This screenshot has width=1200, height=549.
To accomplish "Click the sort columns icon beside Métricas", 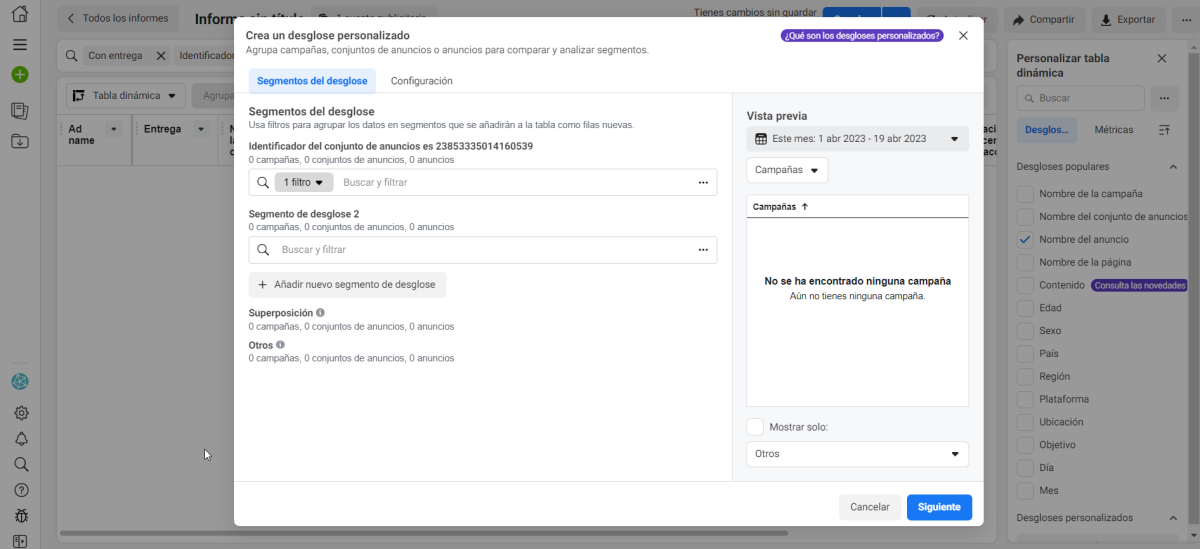I will click(1164, 130).
